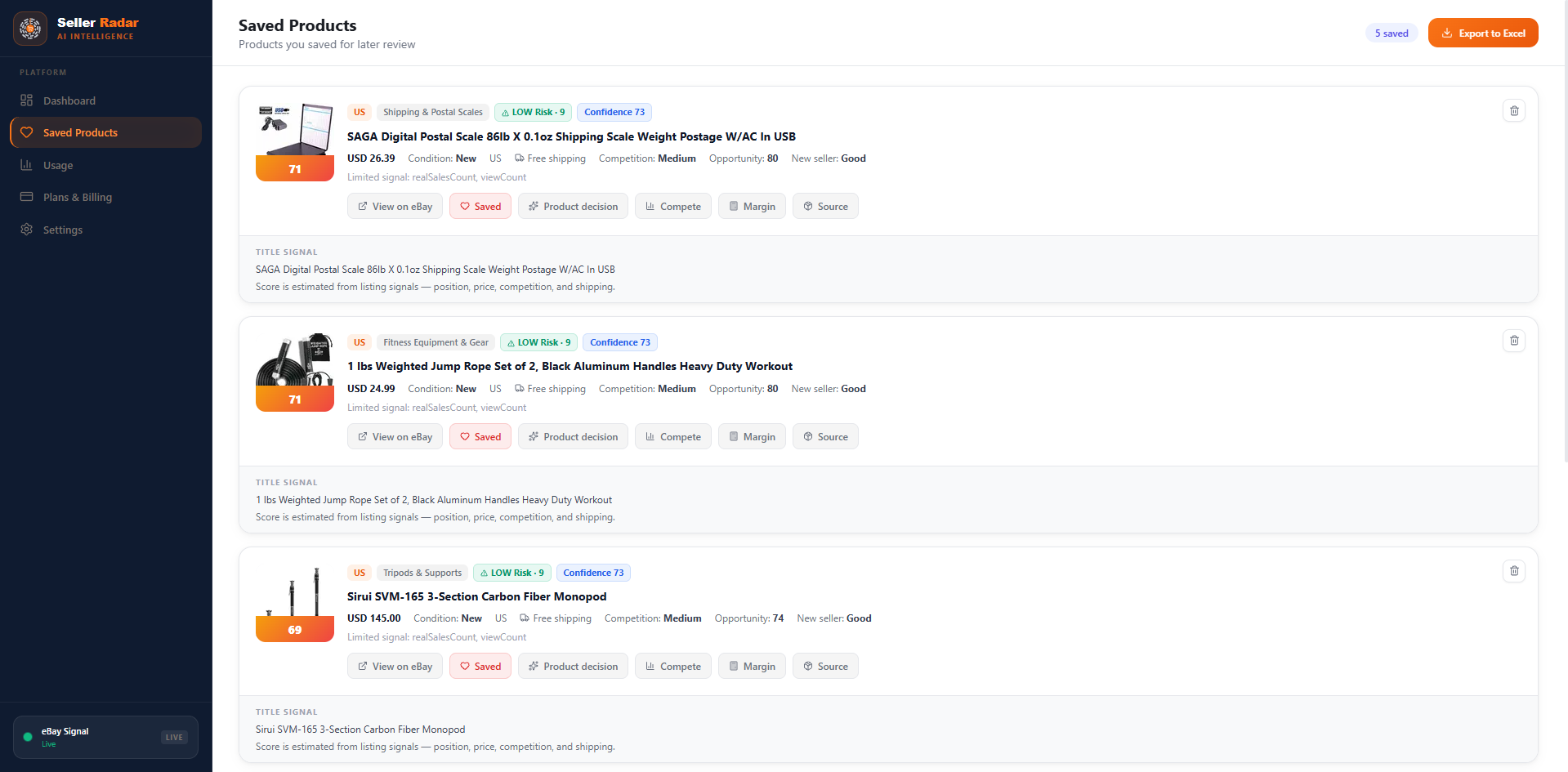Open Product decision for Weighted Jump Rope
This screenshot has width=1568, height=772.
(x=574, y=437)
